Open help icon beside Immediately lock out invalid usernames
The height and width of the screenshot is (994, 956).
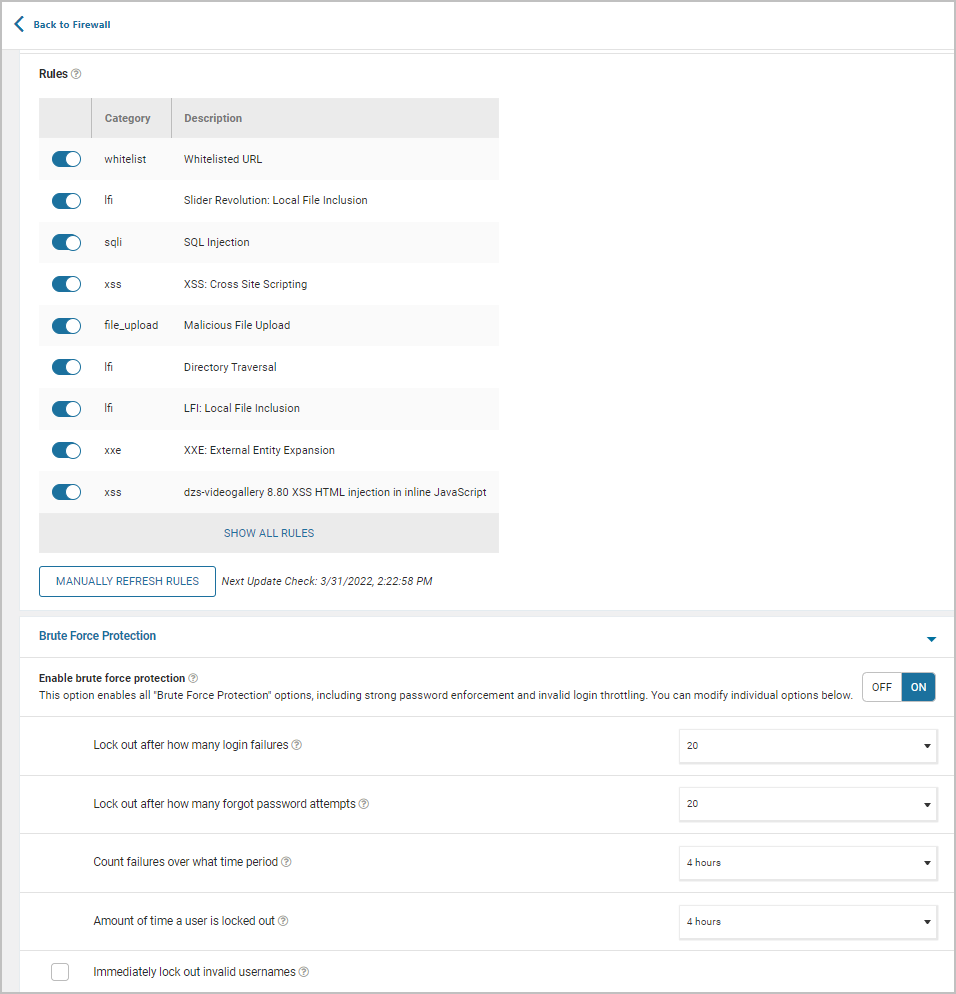[304, 972]
